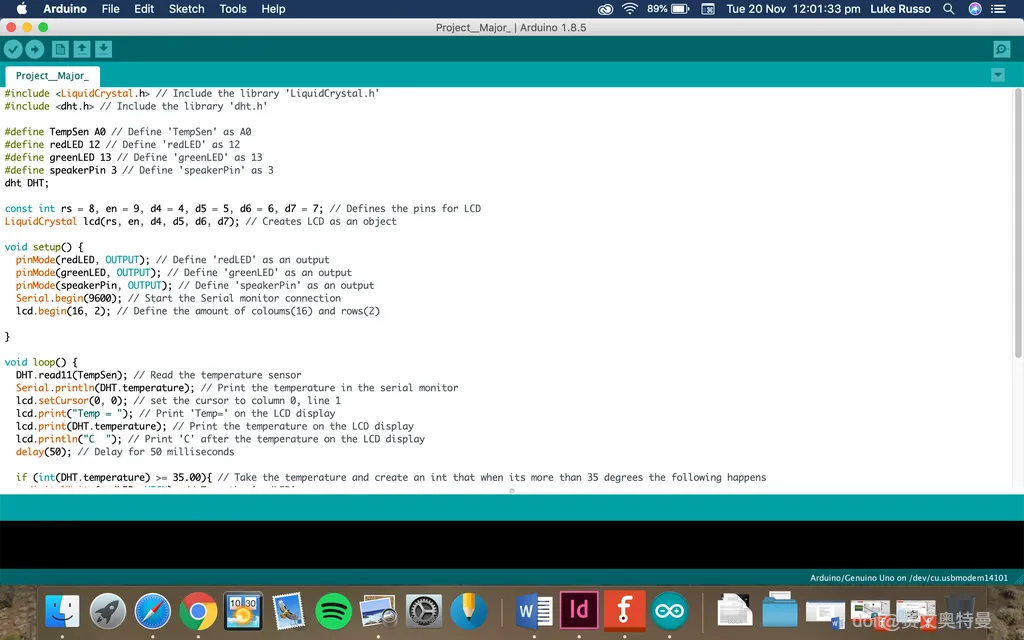This screenshot has width=1024, height=640.
Task: Click the 'const int rs = 8' line
Action: [x=243, y=208]
